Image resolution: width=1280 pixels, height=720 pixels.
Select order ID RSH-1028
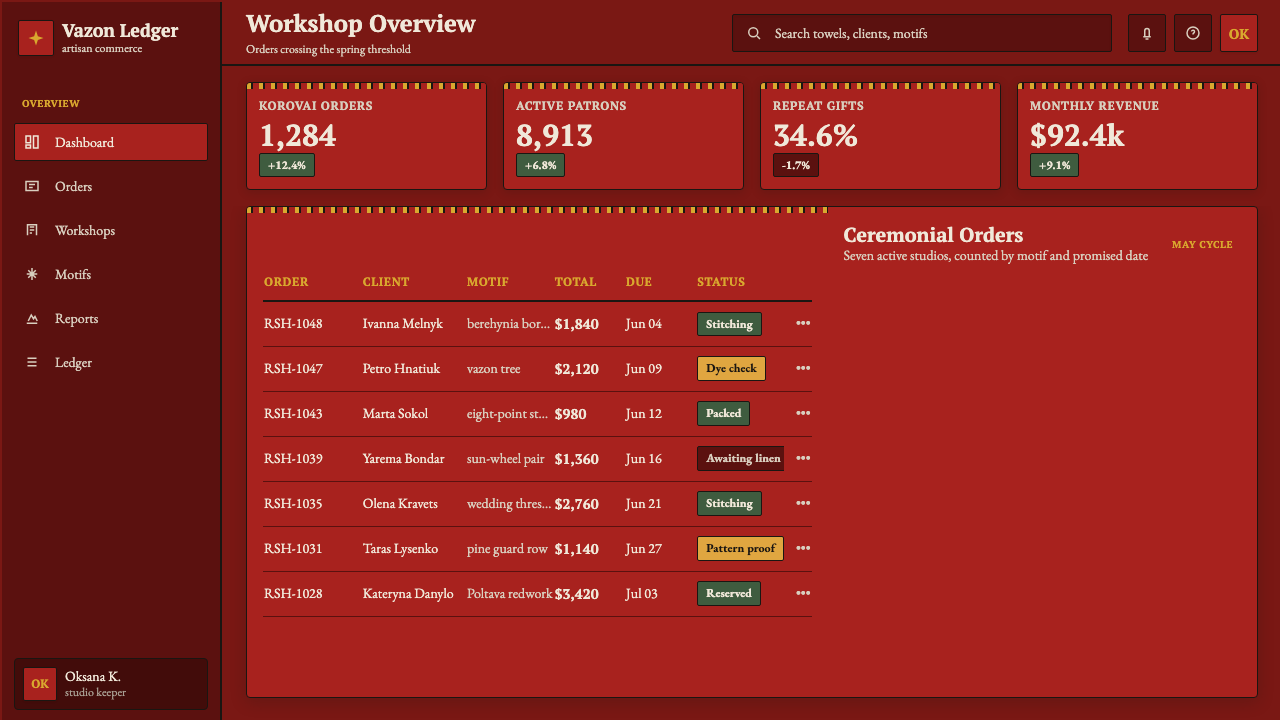293,594
